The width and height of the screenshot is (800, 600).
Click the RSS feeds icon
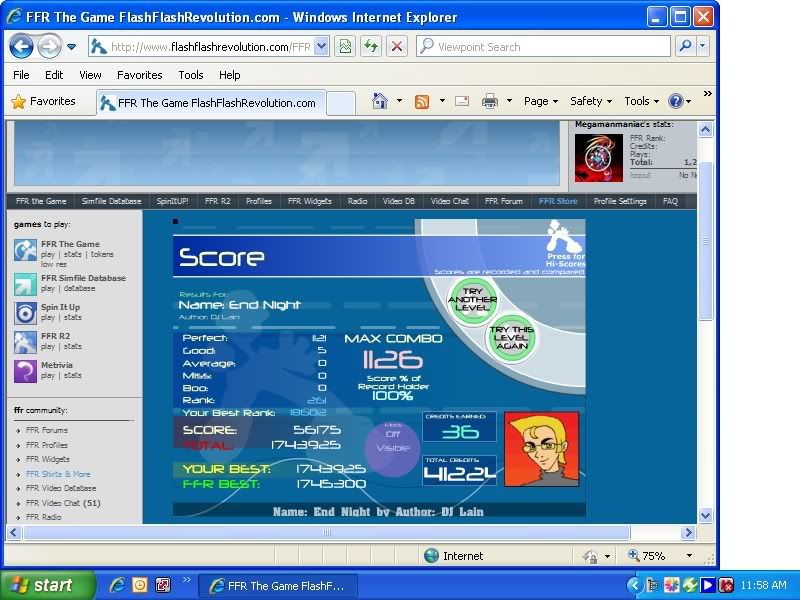tap(422, 101)
